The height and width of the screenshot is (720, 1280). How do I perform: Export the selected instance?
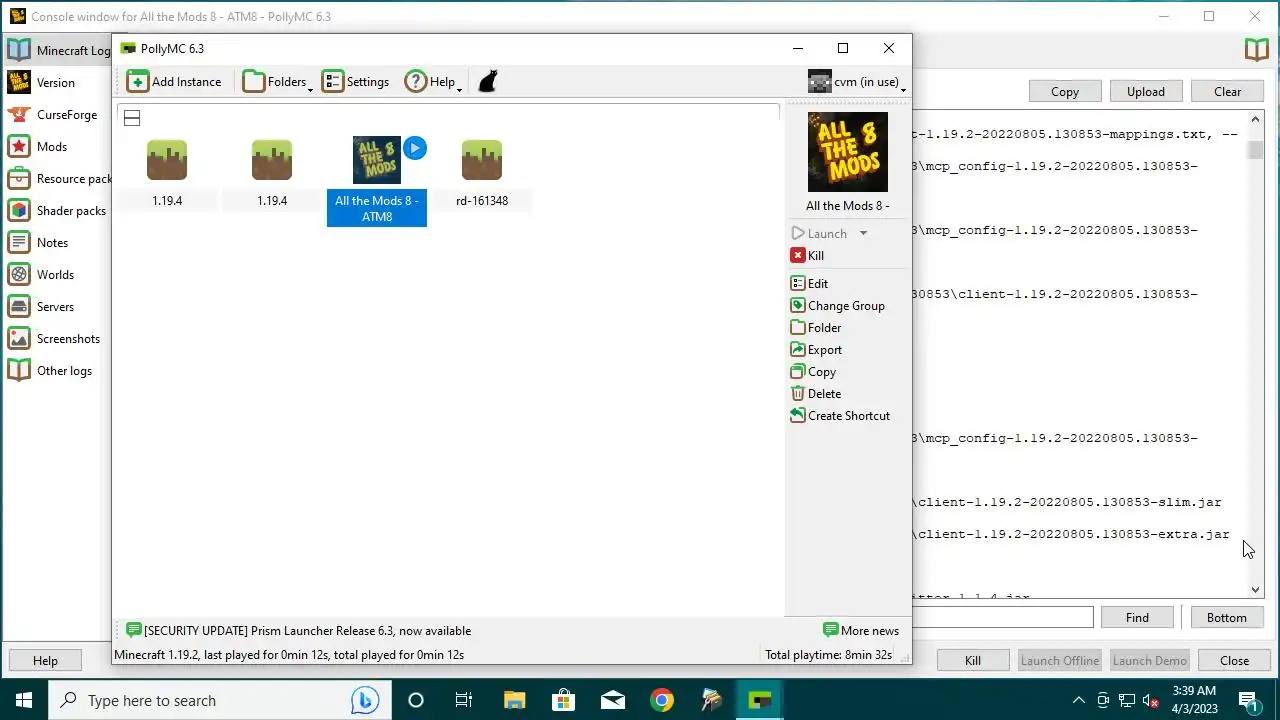point(816,350)
